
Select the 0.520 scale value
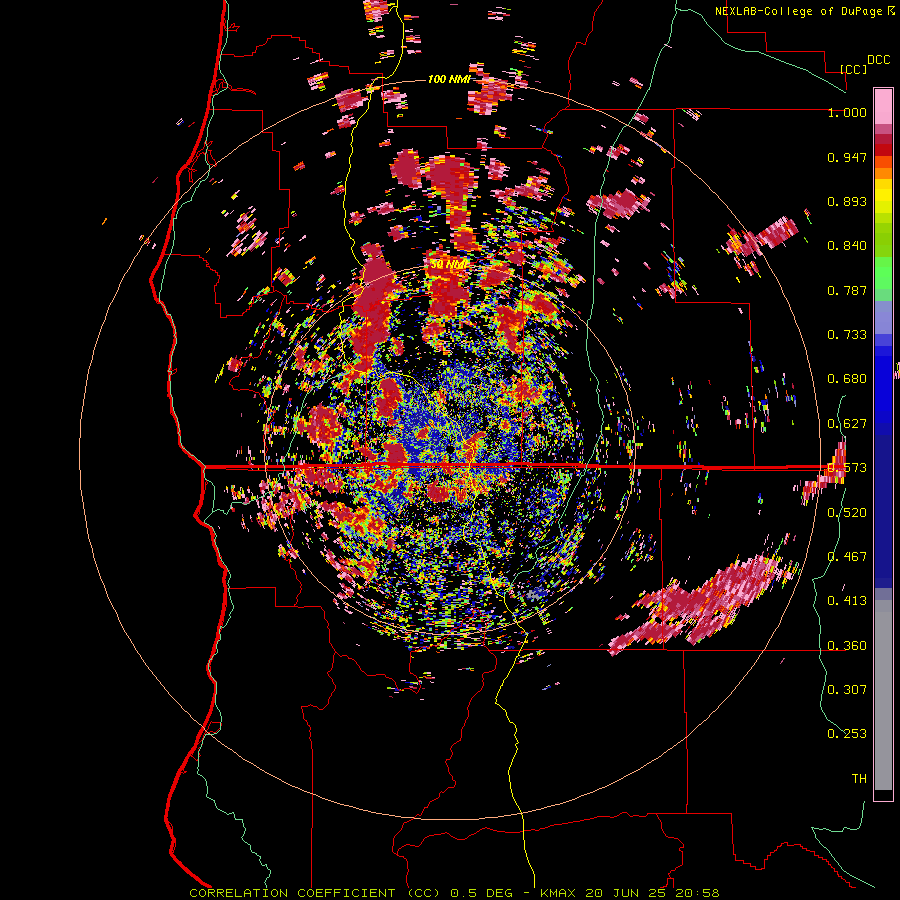[847, 513]
